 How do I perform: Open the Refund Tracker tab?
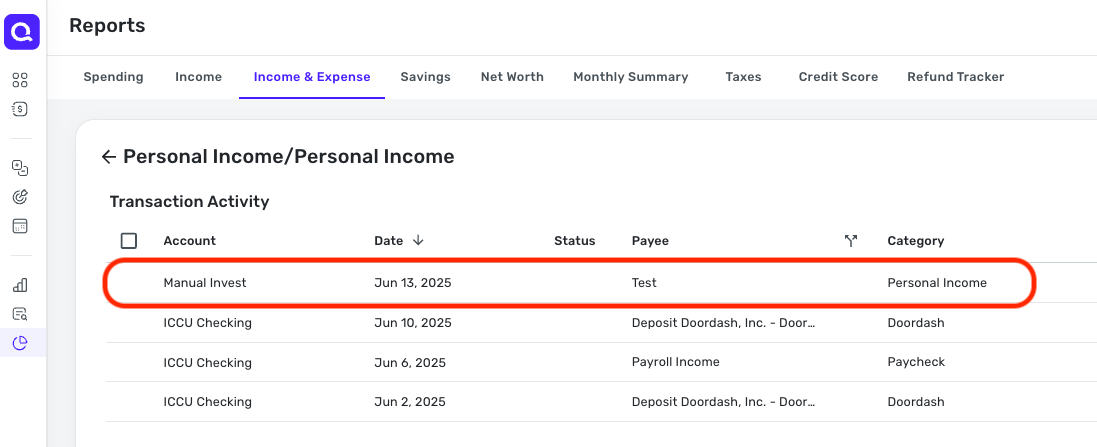click(956, 77)
